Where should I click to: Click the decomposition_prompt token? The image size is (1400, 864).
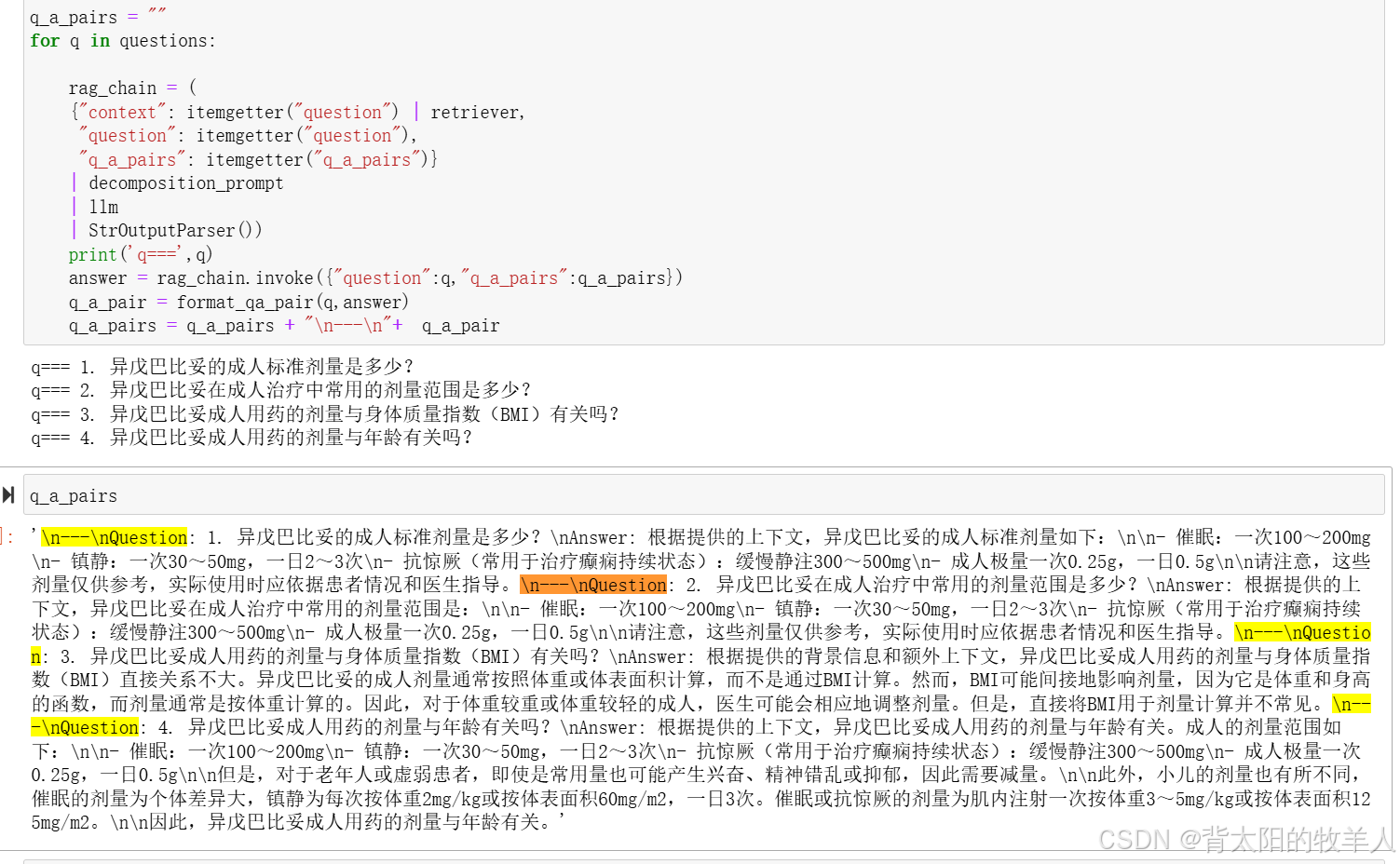click(185, 182)
